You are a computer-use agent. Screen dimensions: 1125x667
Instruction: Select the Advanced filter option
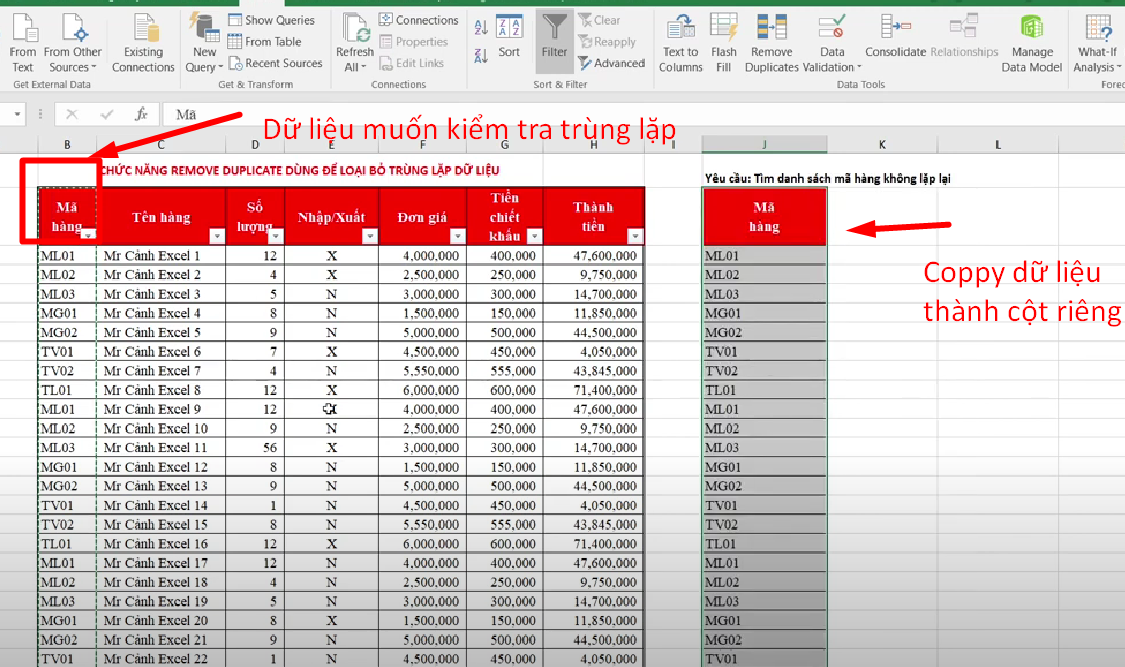pyautogui.click(x=611, y=63)
